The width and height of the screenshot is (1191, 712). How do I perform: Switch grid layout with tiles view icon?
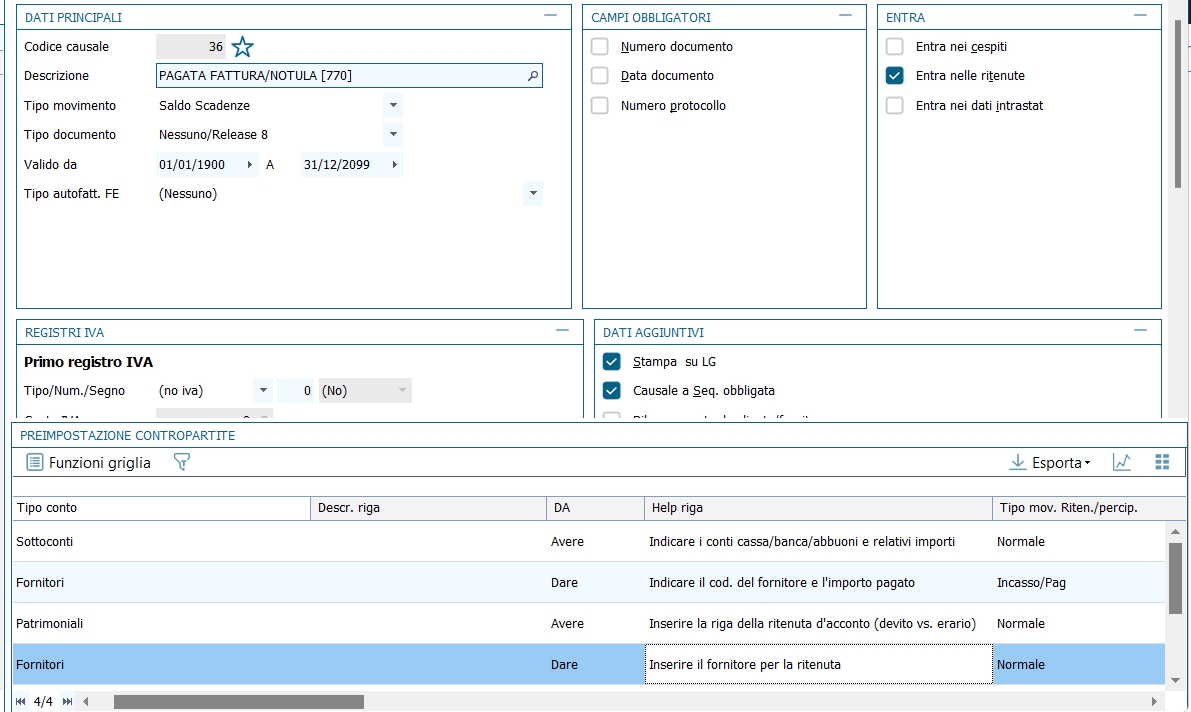[x=1161, y=462]
